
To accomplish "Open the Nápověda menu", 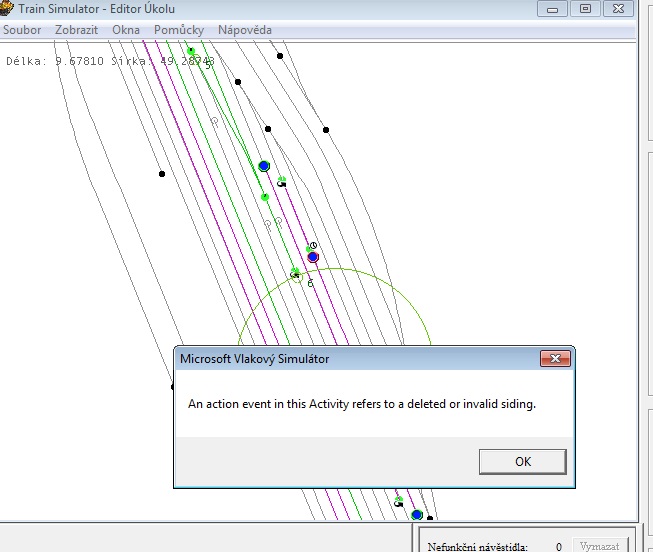I will (x=245, y=30).
